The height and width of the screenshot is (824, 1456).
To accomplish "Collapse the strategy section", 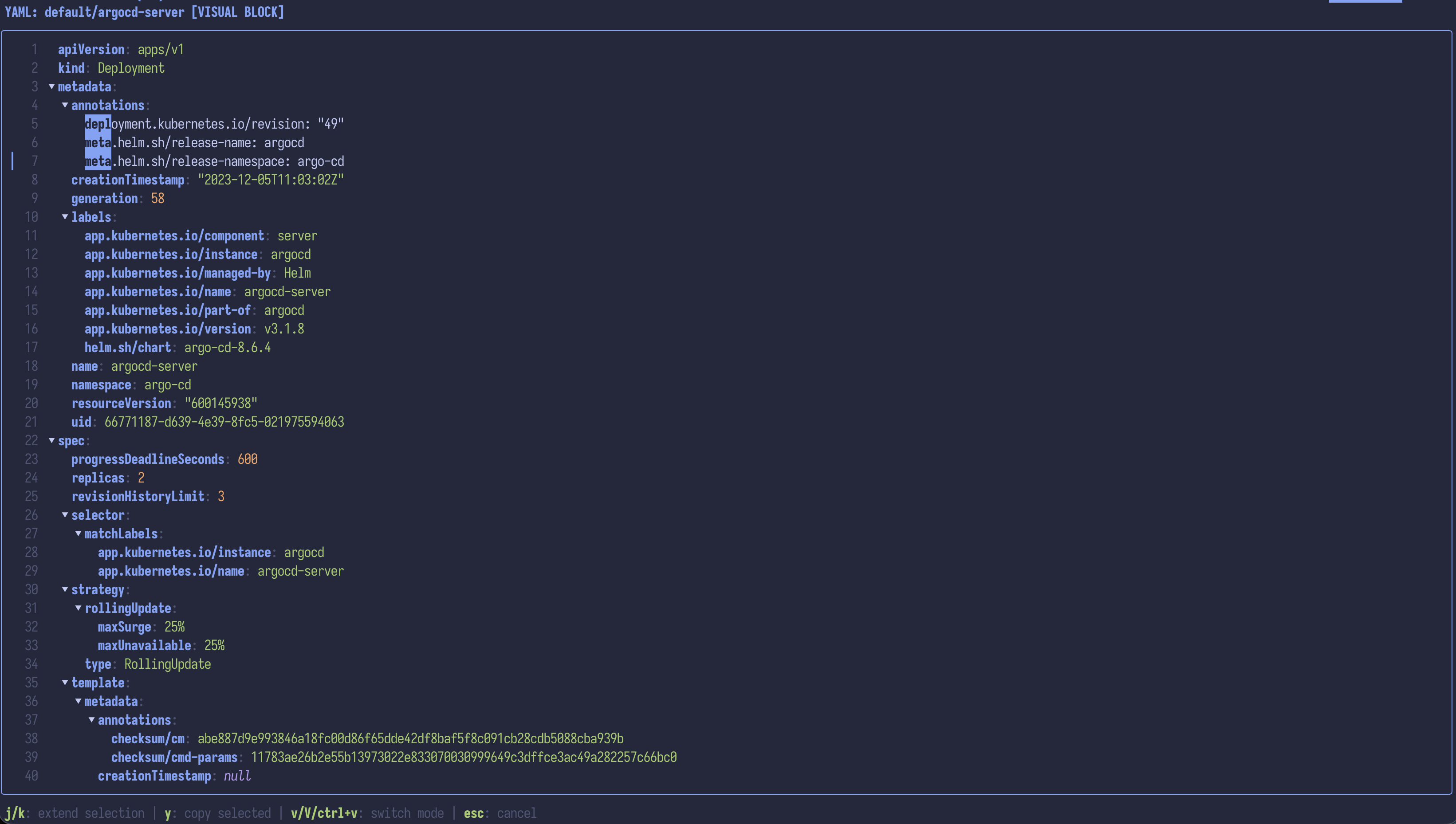I will pos(64,589).
